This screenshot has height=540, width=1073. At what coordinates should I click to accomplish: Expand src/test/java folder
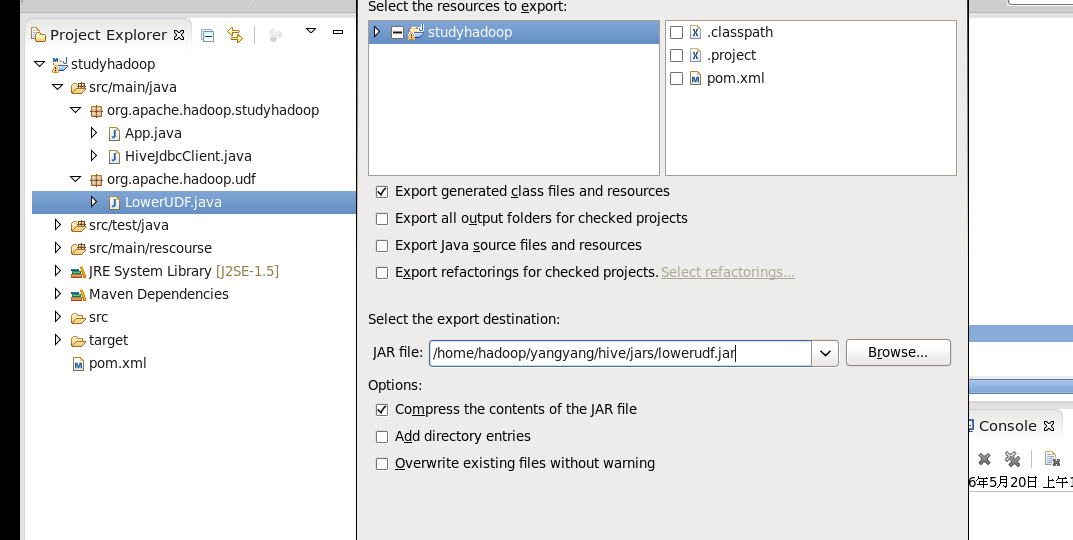click(x=58, y=225)
